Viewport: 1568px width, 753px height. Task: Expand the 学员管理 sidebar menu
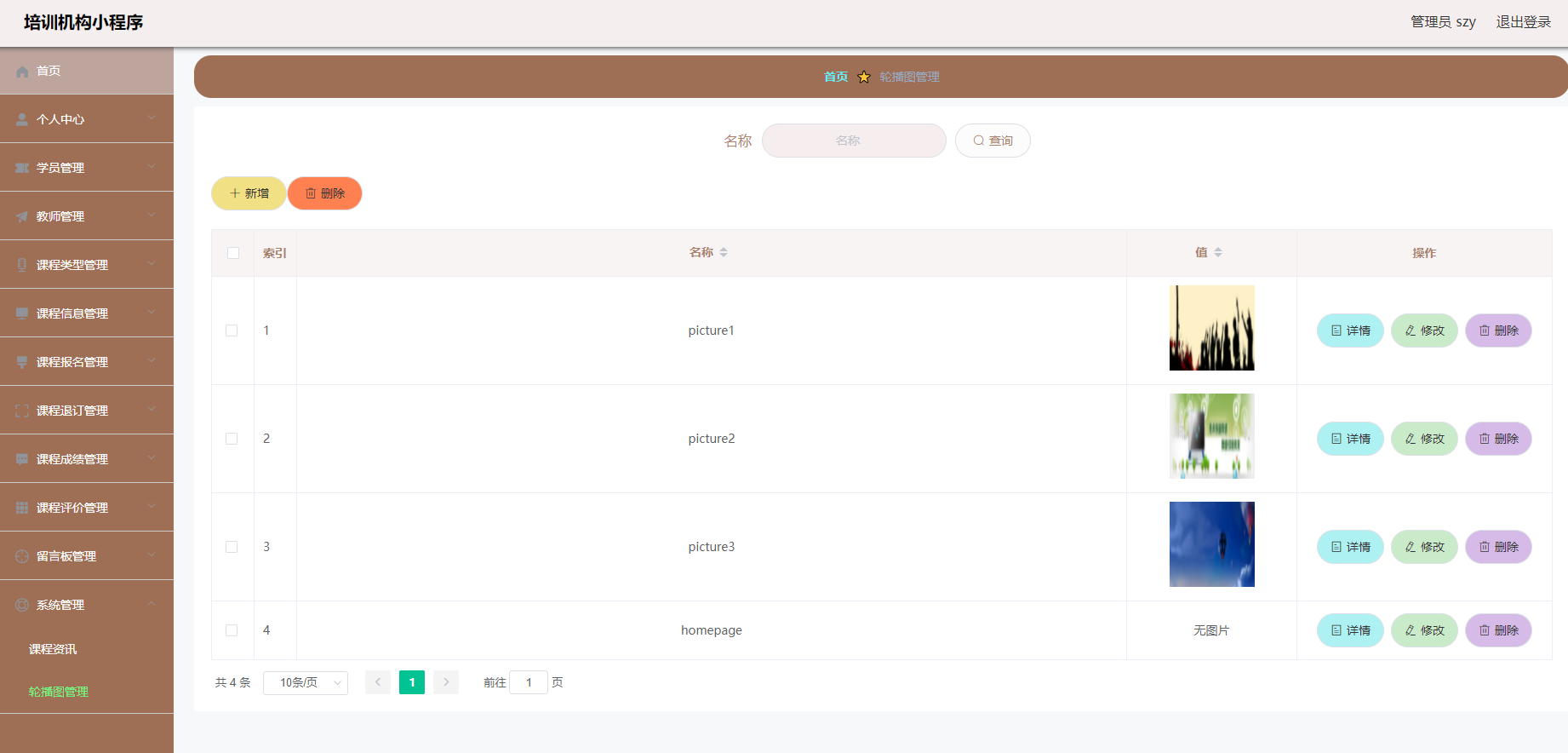click(87, 168)
